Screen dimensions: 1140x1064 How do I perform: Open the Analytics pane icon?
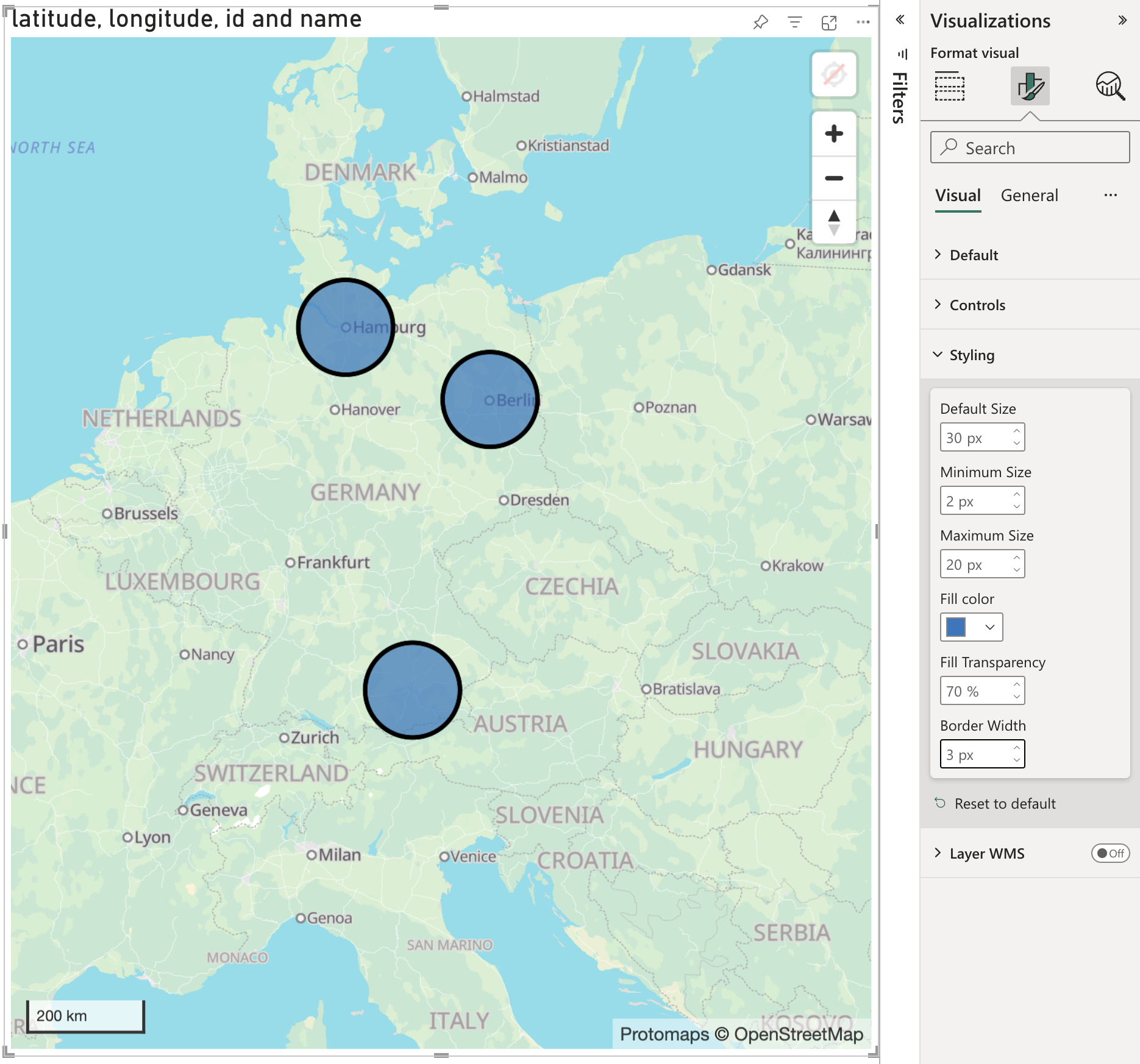pos(1110,86)
